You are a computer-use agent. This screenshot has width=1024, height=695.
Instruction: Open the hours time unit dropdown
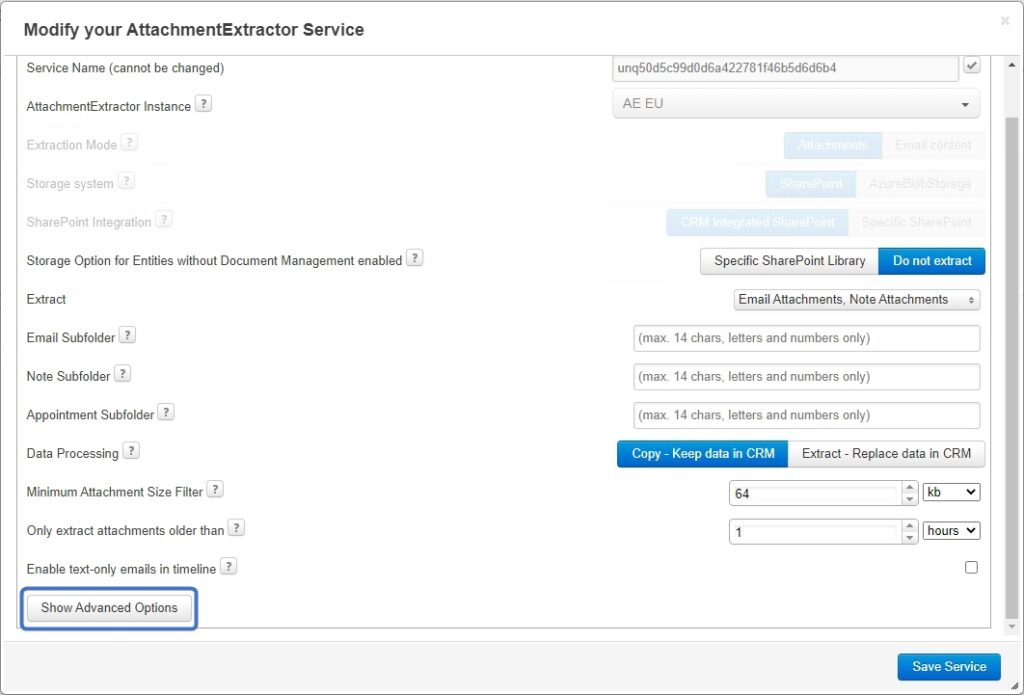tap(951, 530)
